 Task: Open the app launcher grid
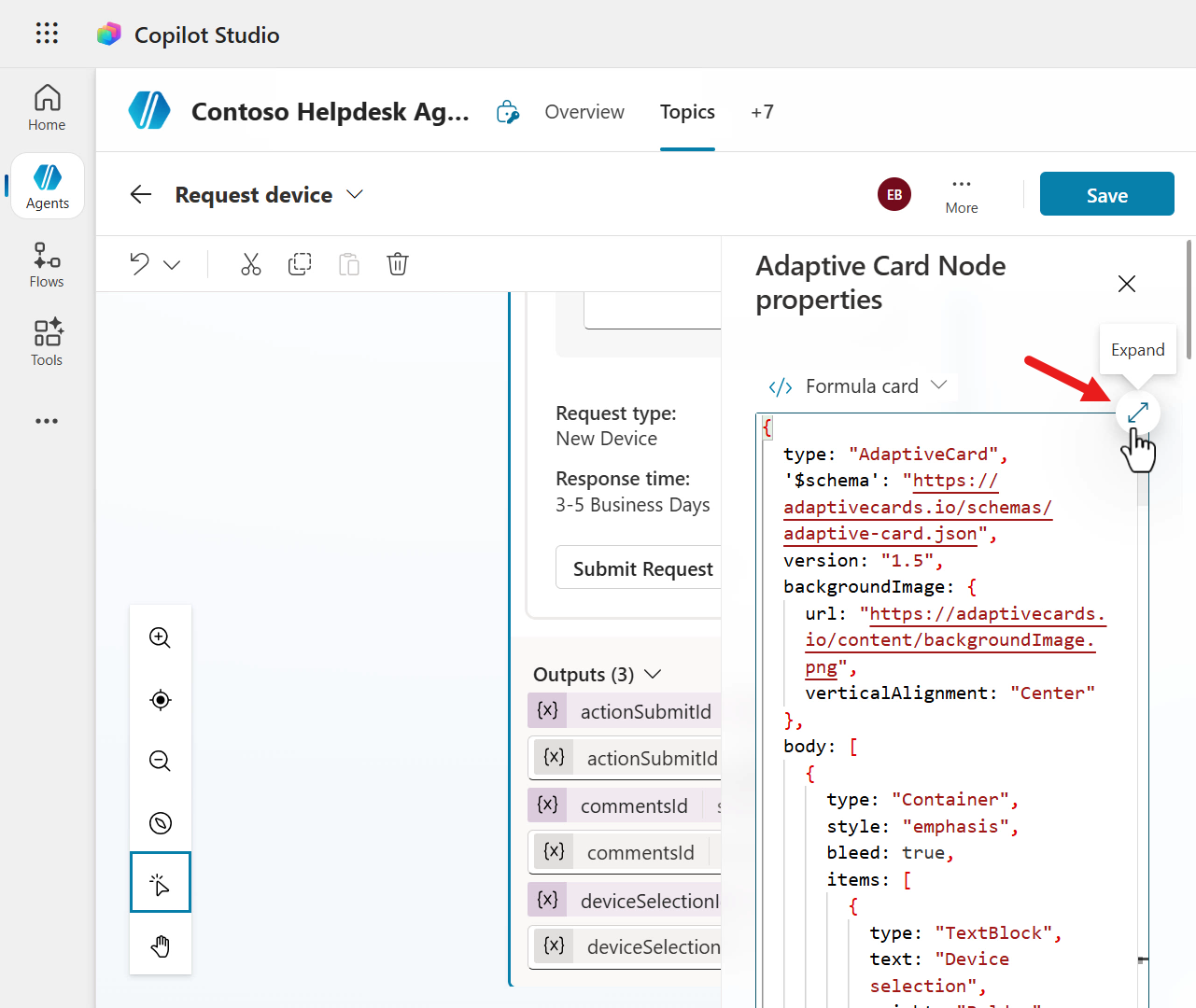click(x=47, y=34)
